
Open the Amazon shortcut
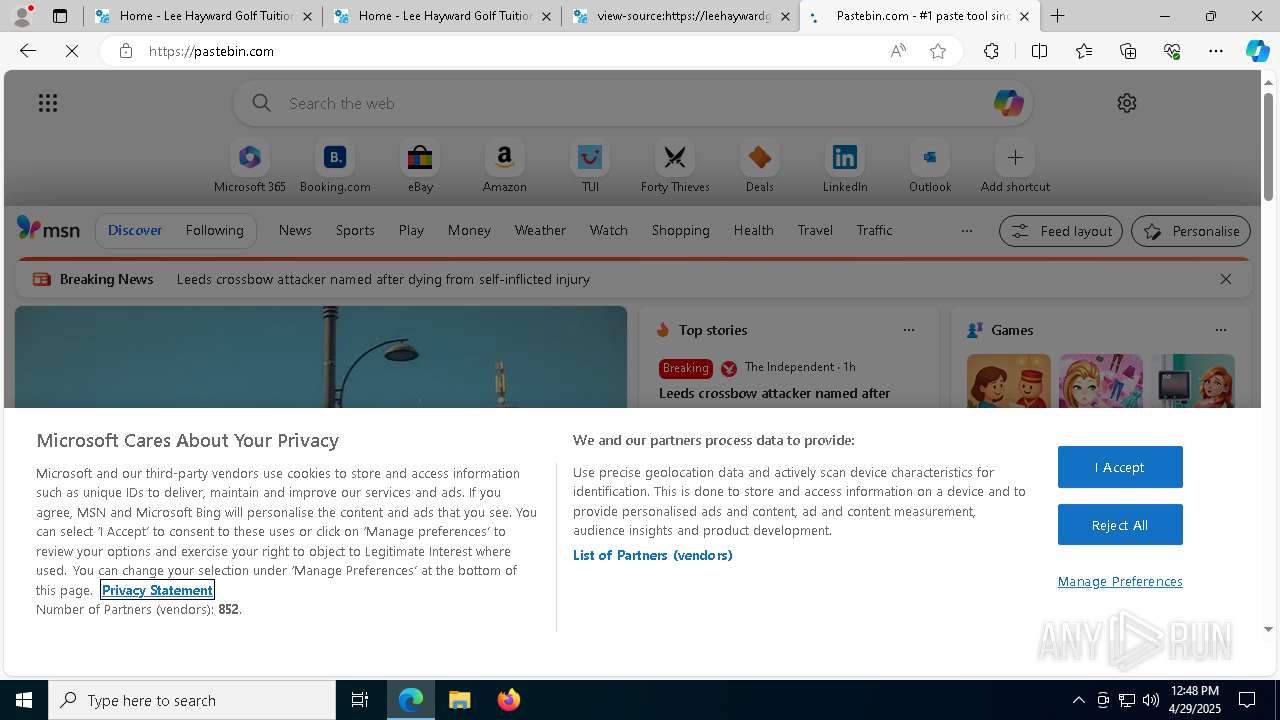(x=504, y=167)
